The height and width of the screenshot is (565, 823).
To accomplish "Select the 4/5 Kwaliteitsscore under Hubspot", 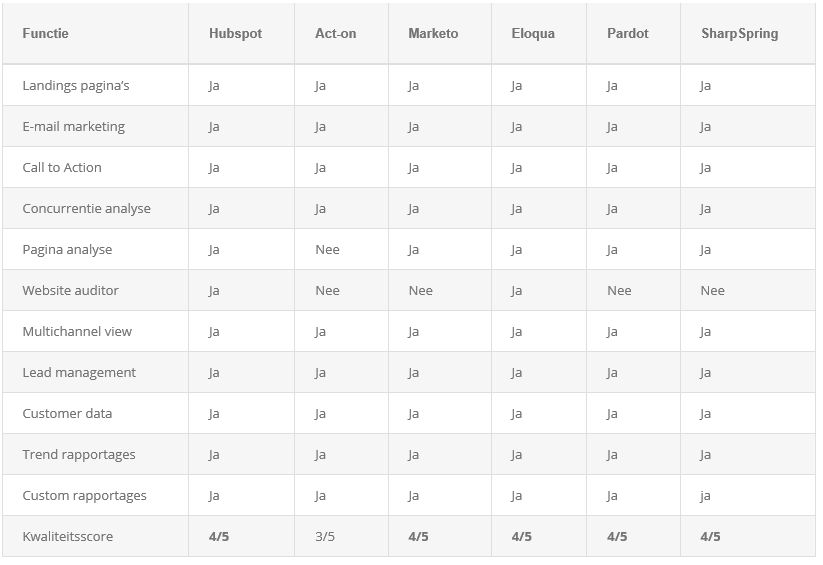I will [x=218, y=536].
